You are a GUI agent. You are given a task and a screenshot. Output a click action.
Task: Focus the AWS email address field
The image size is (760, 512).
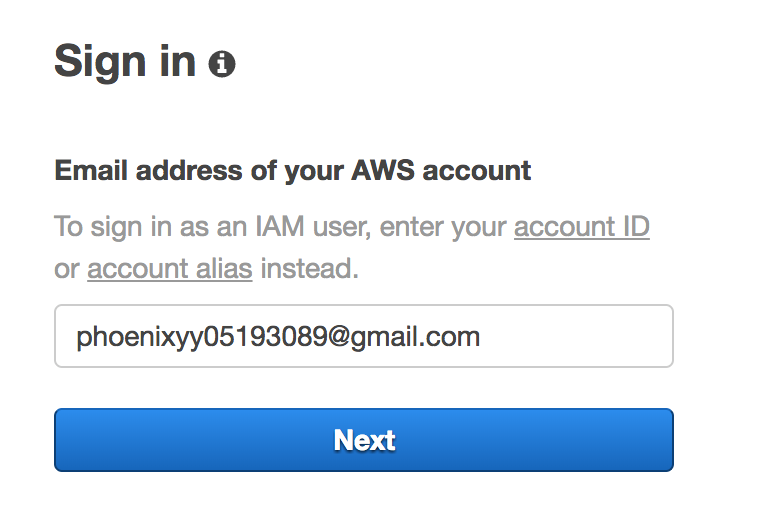(363, 336)
